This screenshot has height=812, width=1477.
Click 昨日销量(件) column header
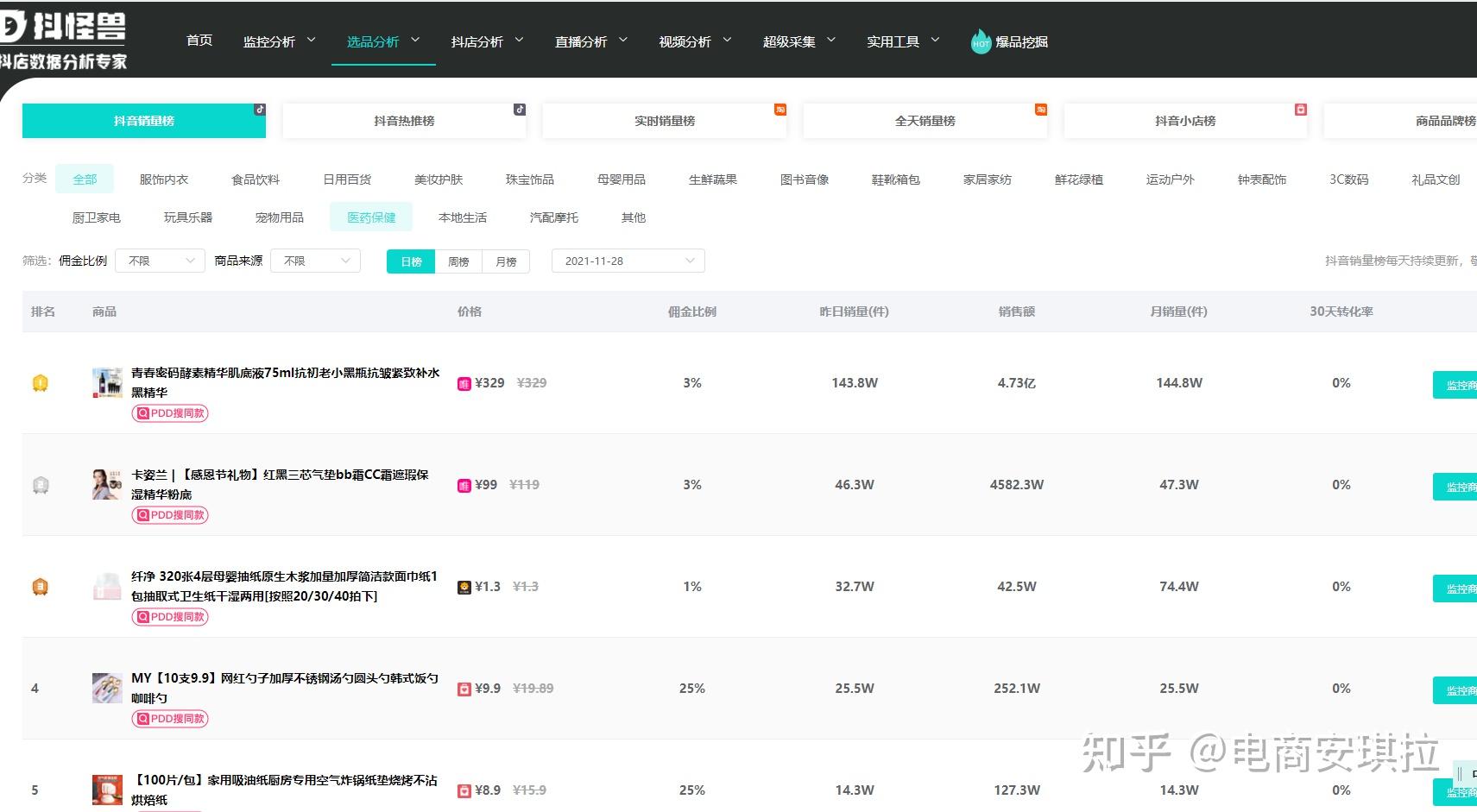coord(854,312)
